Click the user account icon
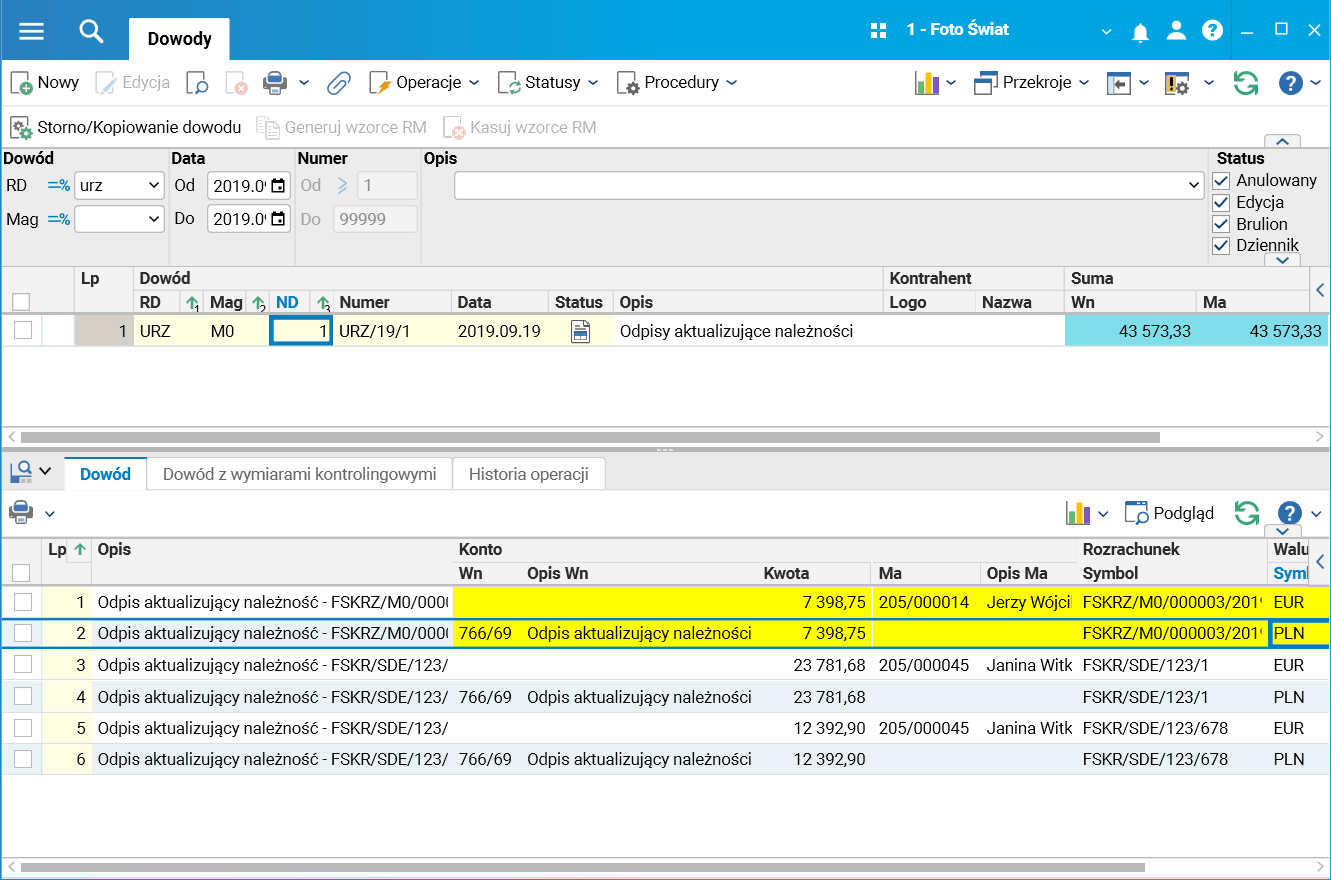Screen dimensions: 1331x880 [x=1176, y=31]
